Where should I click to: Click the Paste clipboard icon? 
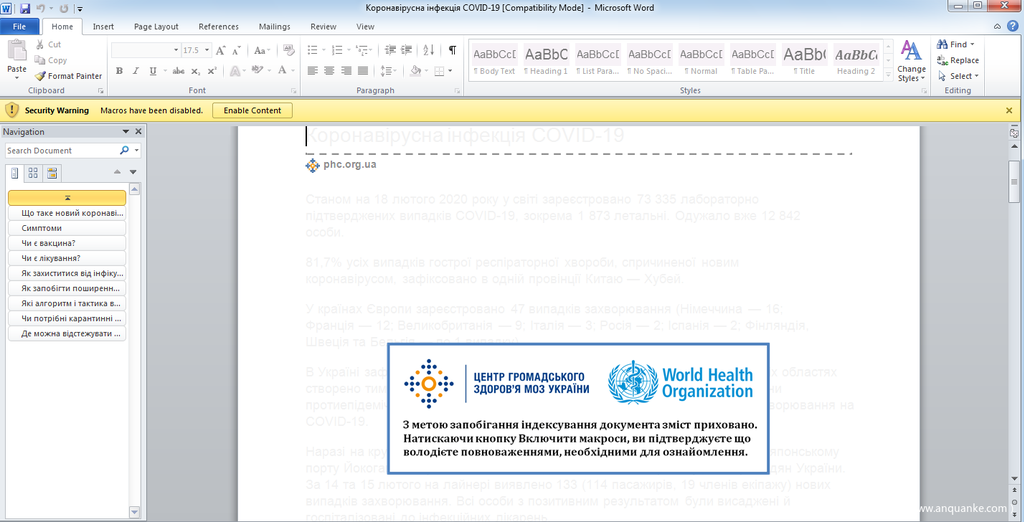coord(17,53)
